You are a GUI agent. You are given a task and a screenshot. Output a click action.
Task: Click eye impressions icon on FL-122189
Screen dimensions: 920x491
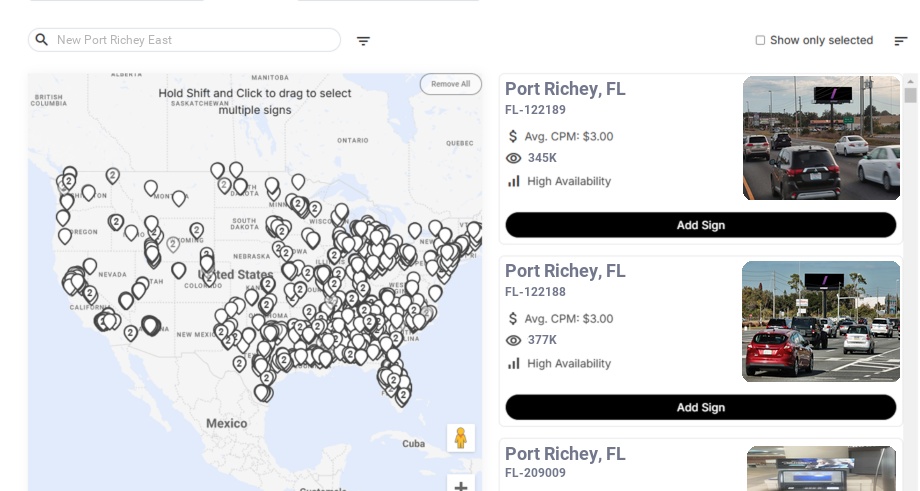coord(514,158)
